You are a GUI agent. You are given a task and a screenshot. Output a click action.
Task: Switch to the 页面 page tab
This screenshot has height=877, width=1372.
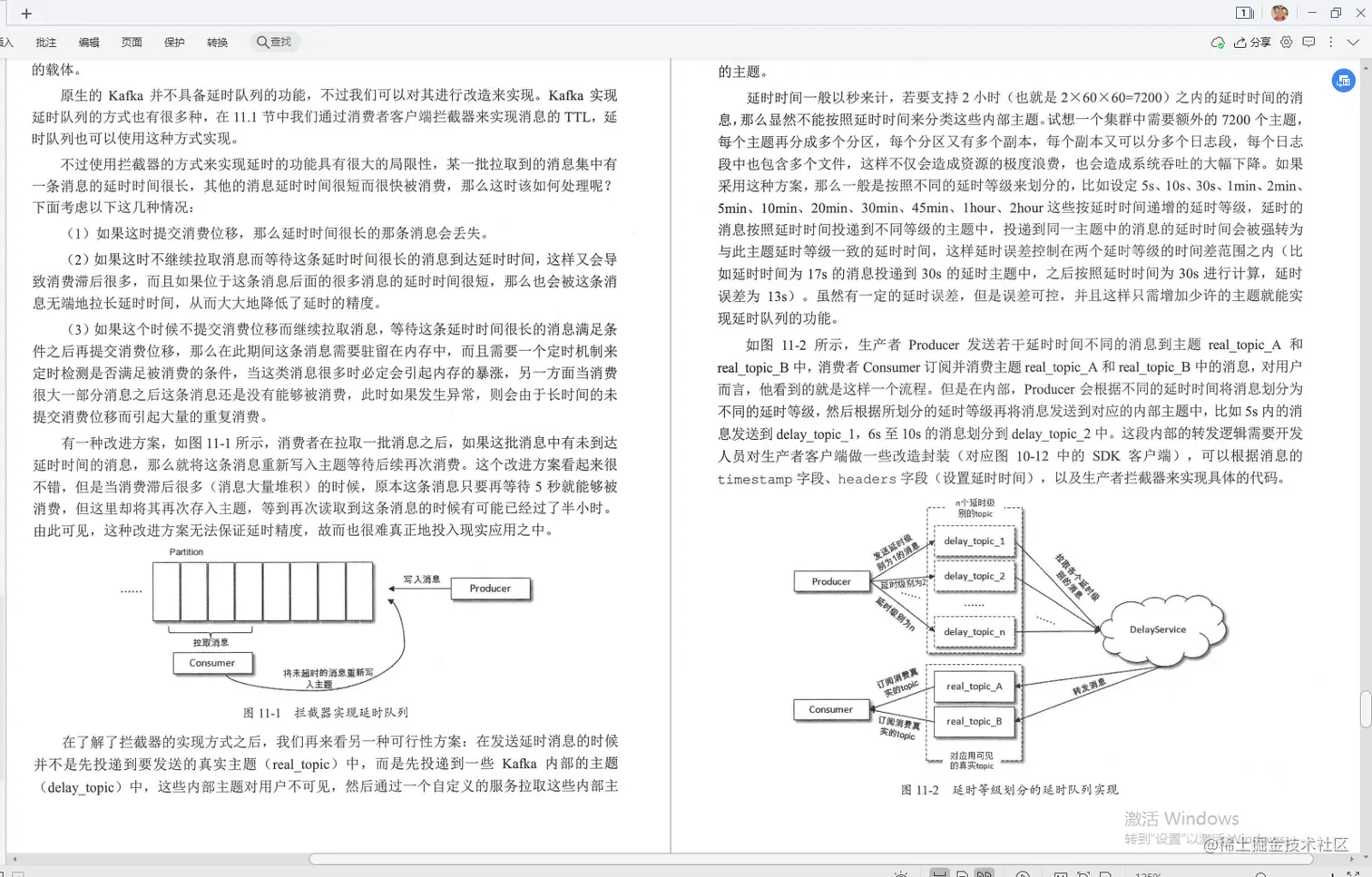point(131,42)
